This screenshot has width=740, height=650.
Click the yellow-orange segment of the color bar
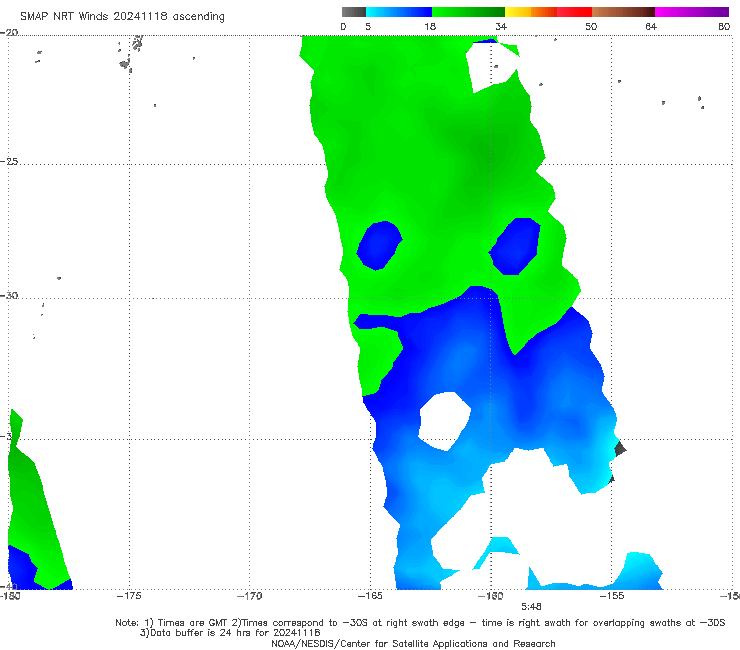point(531,12)
